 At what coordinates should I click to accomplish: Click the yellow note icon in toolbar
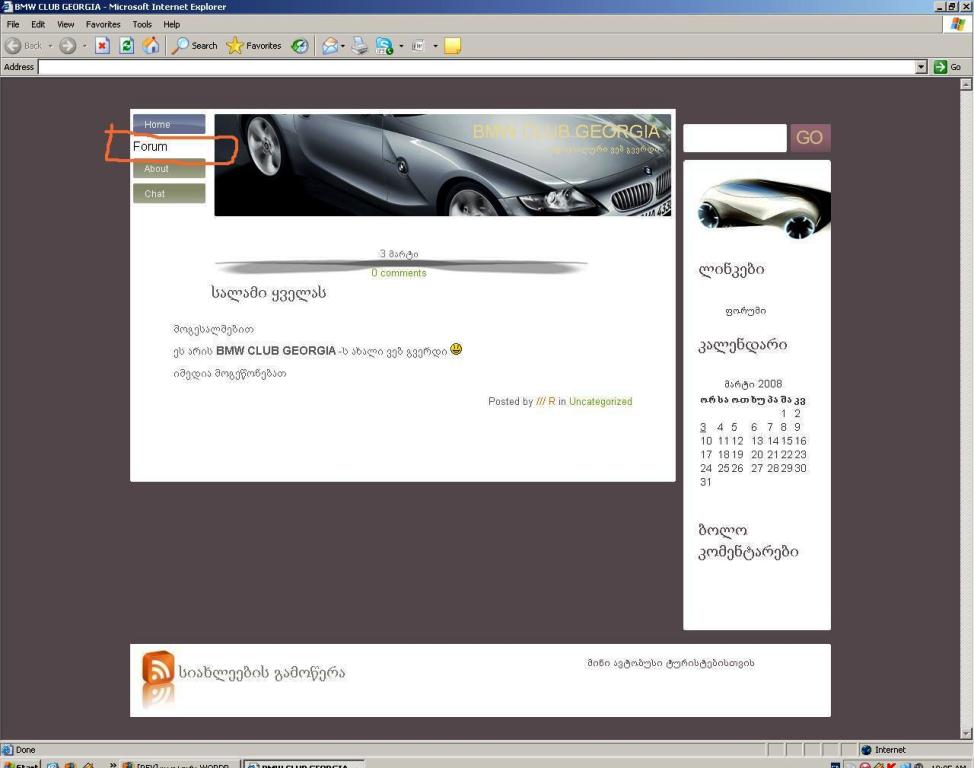pyautogui.click(x=453, y=45)
